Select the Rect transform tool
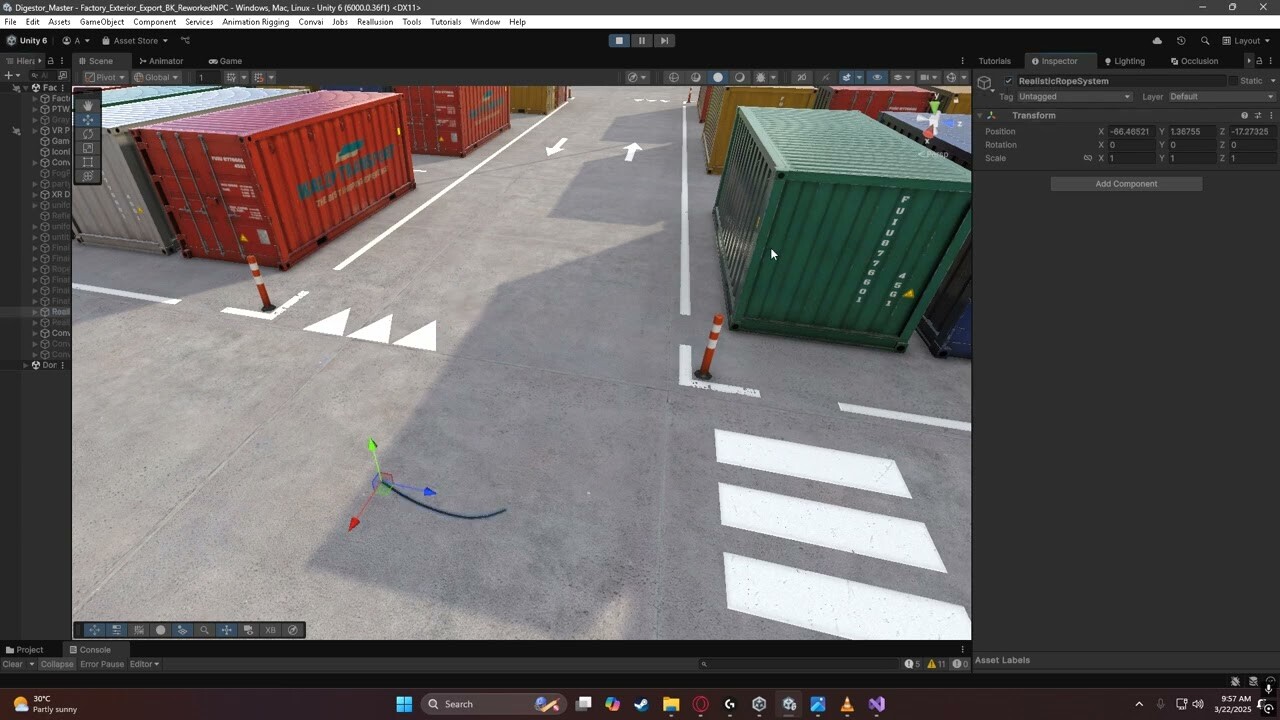The image size is (1280, 720). [x=88, y=162]
